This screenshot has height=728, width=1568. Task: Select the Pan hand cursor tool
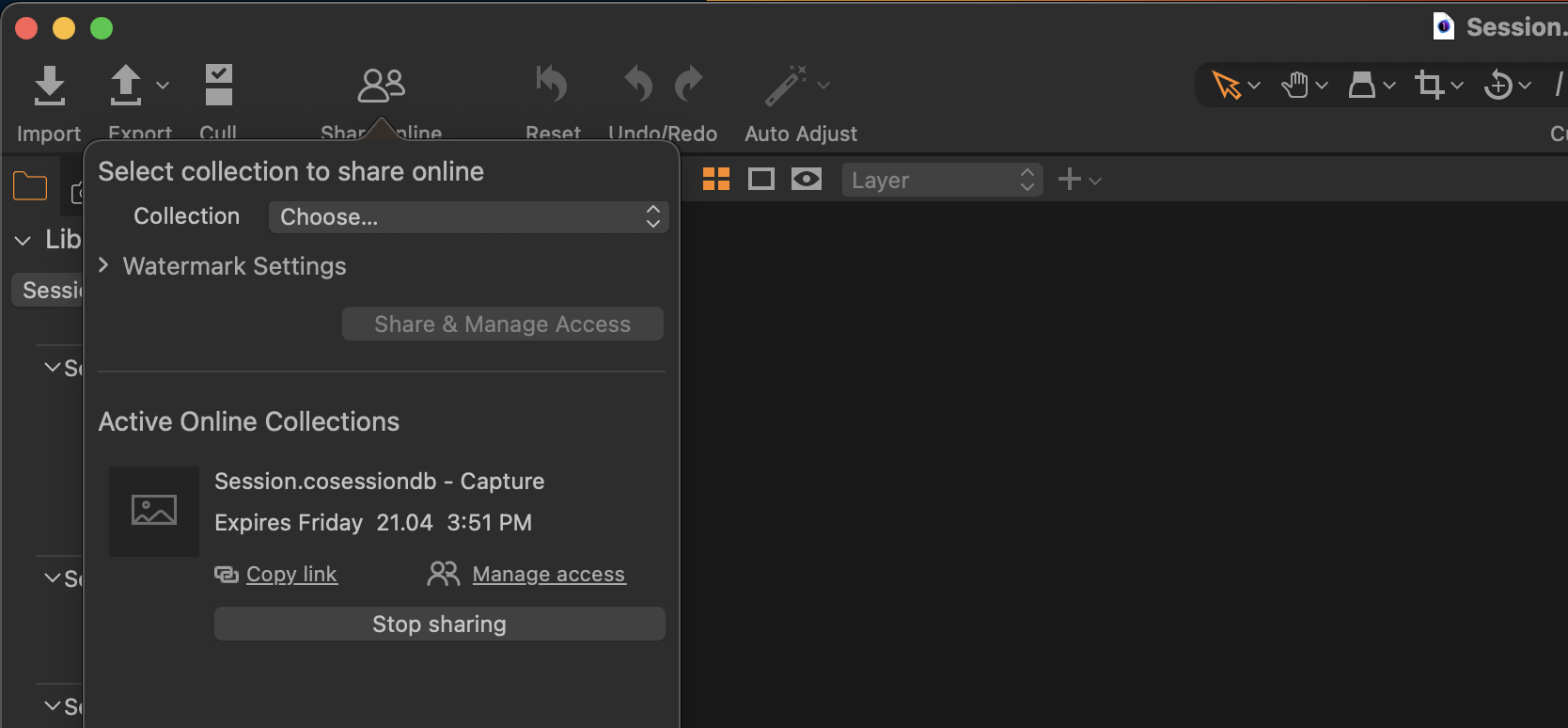(1295, 85)
